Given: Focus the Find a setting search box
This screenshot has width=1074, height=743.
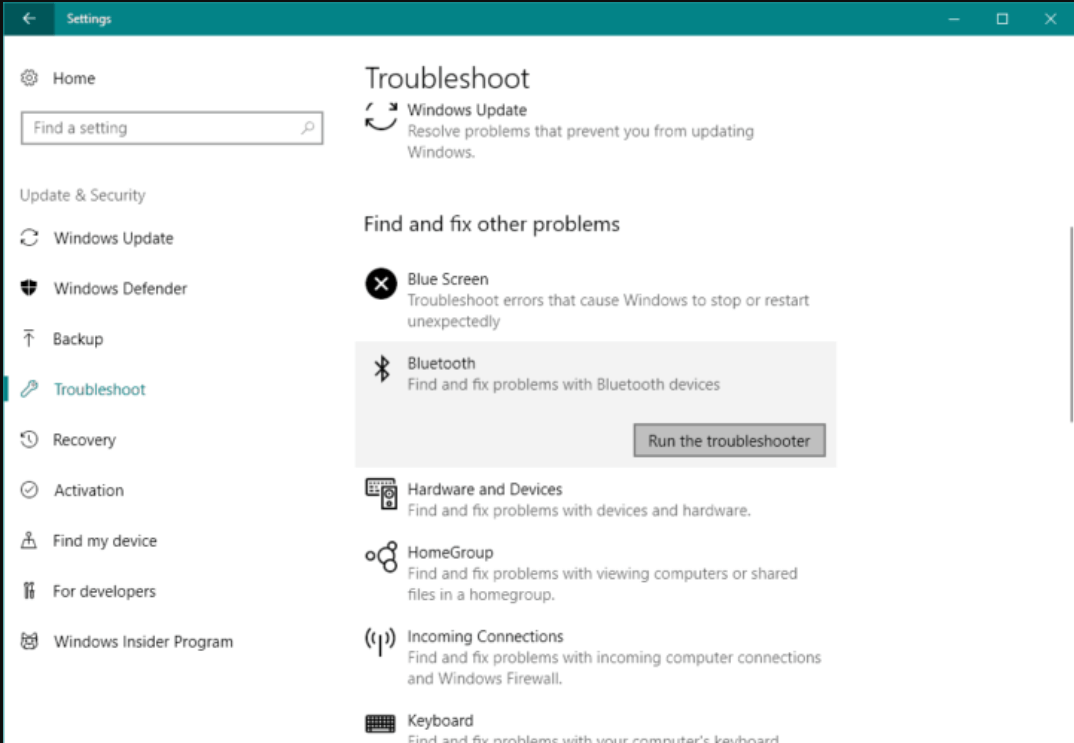Looking at the screenshot, I should tap(160, 128).
